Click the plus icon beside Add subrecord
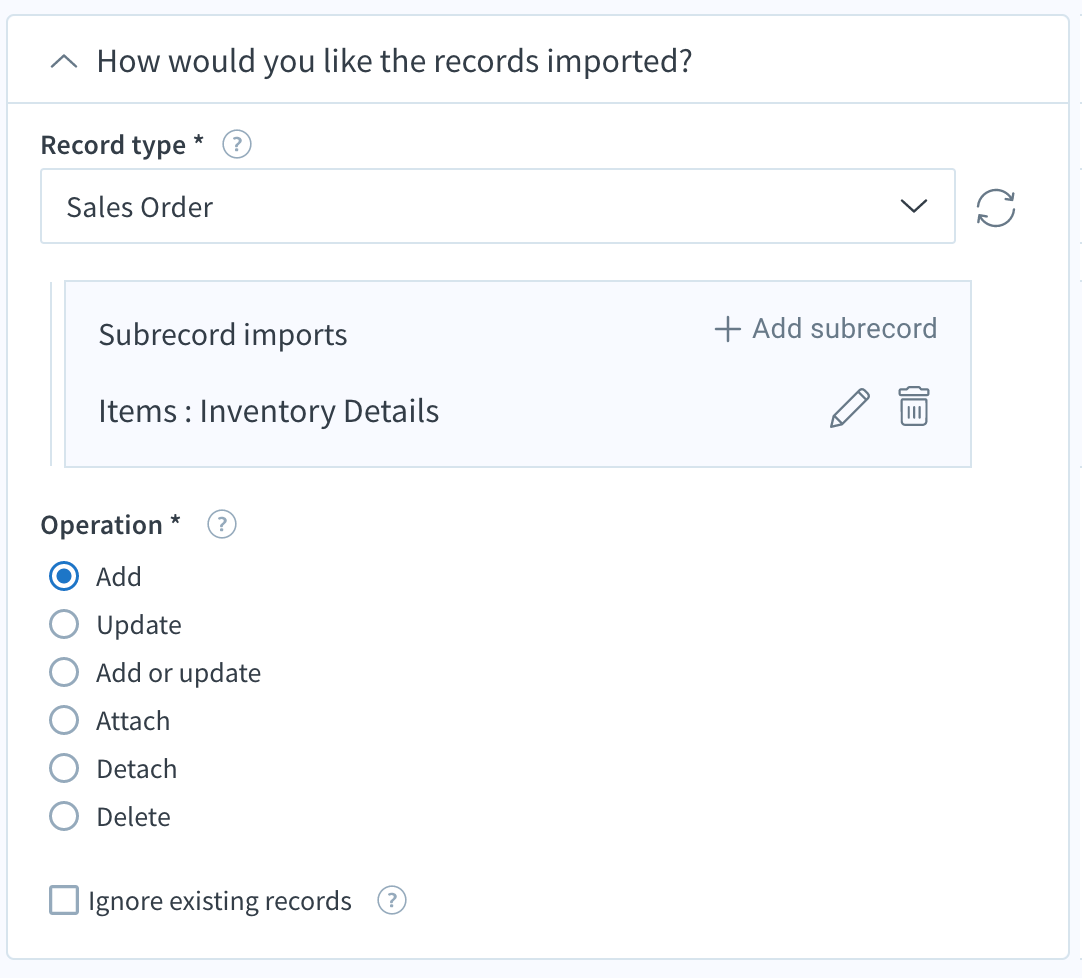Viewport: 1082px width, 978px height. (727, 329)
